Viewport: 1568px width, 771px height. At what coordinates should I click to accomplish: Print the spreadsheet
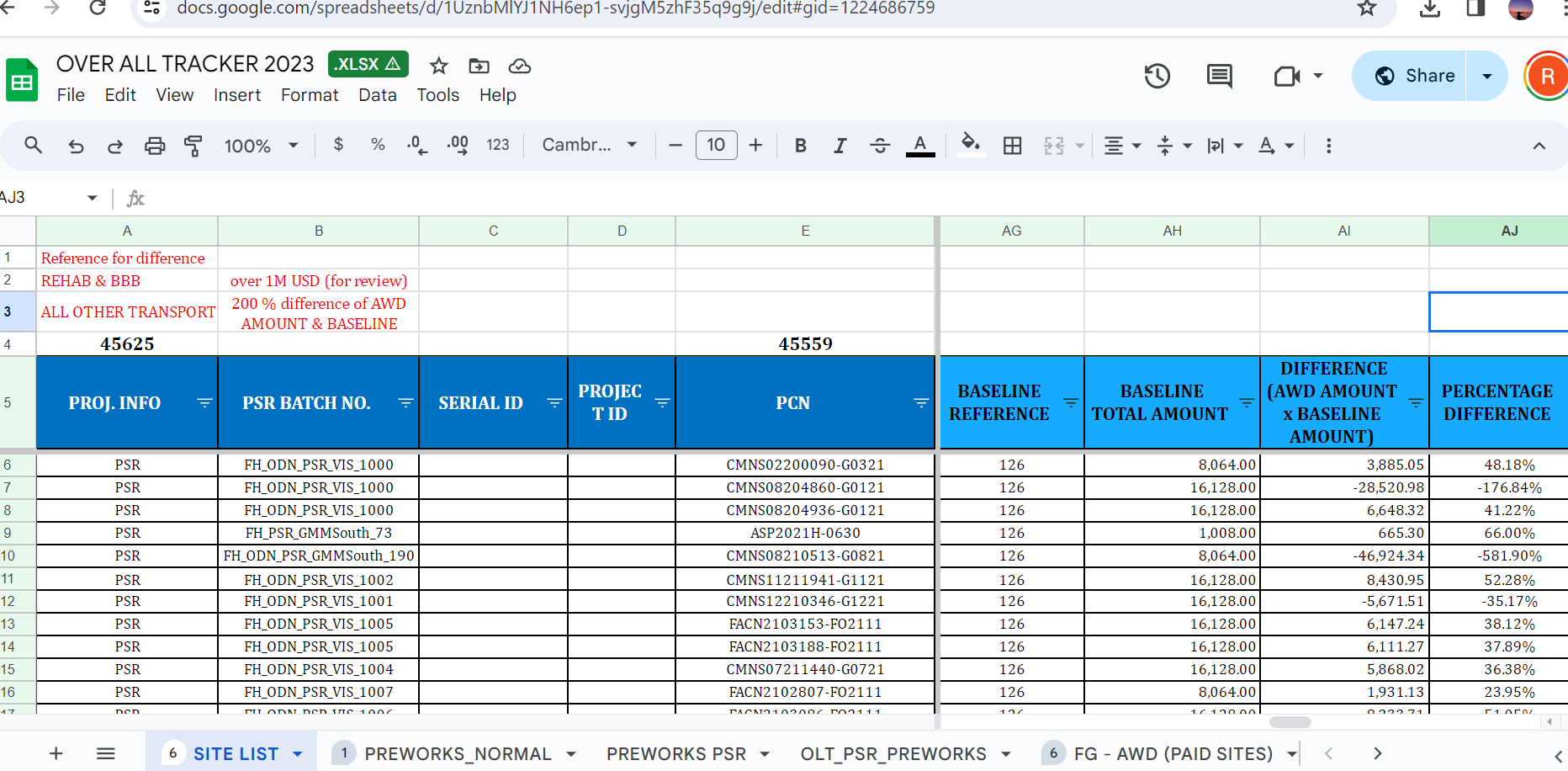155,146
